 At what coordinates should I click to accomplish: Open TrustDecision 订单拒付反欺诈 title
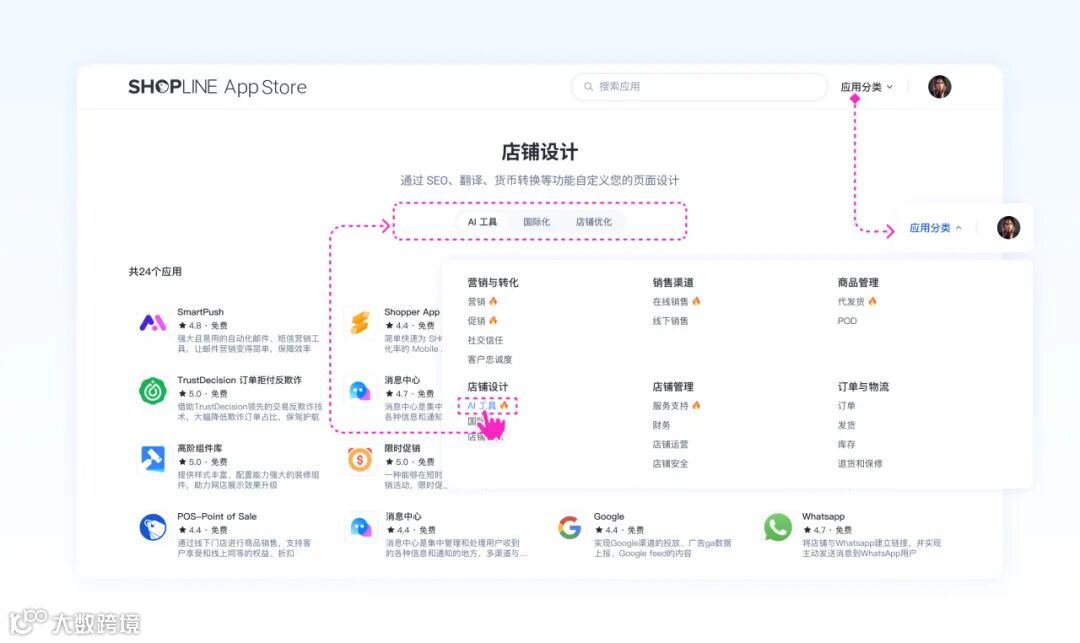[x=239, y=380]
